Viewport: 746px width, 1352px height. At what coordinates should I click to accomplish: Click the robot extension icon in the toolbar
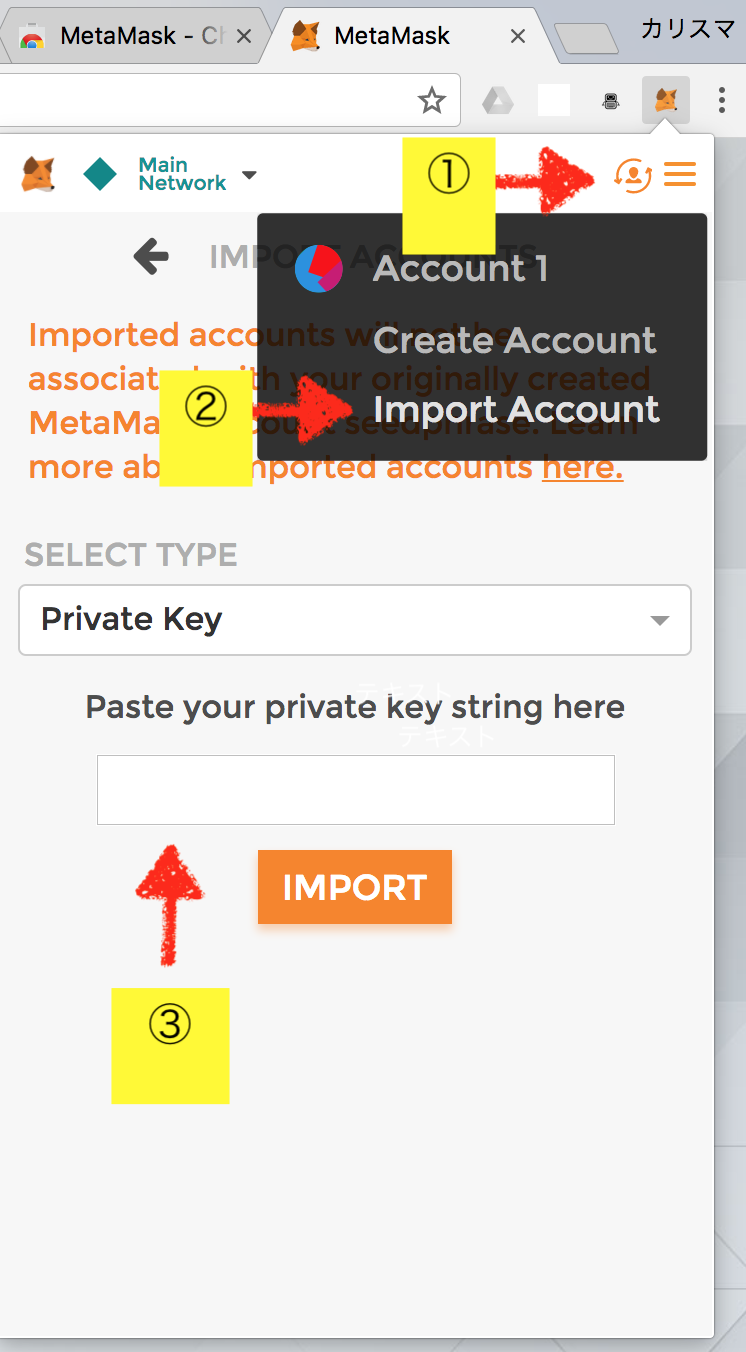tap(610, 101)
